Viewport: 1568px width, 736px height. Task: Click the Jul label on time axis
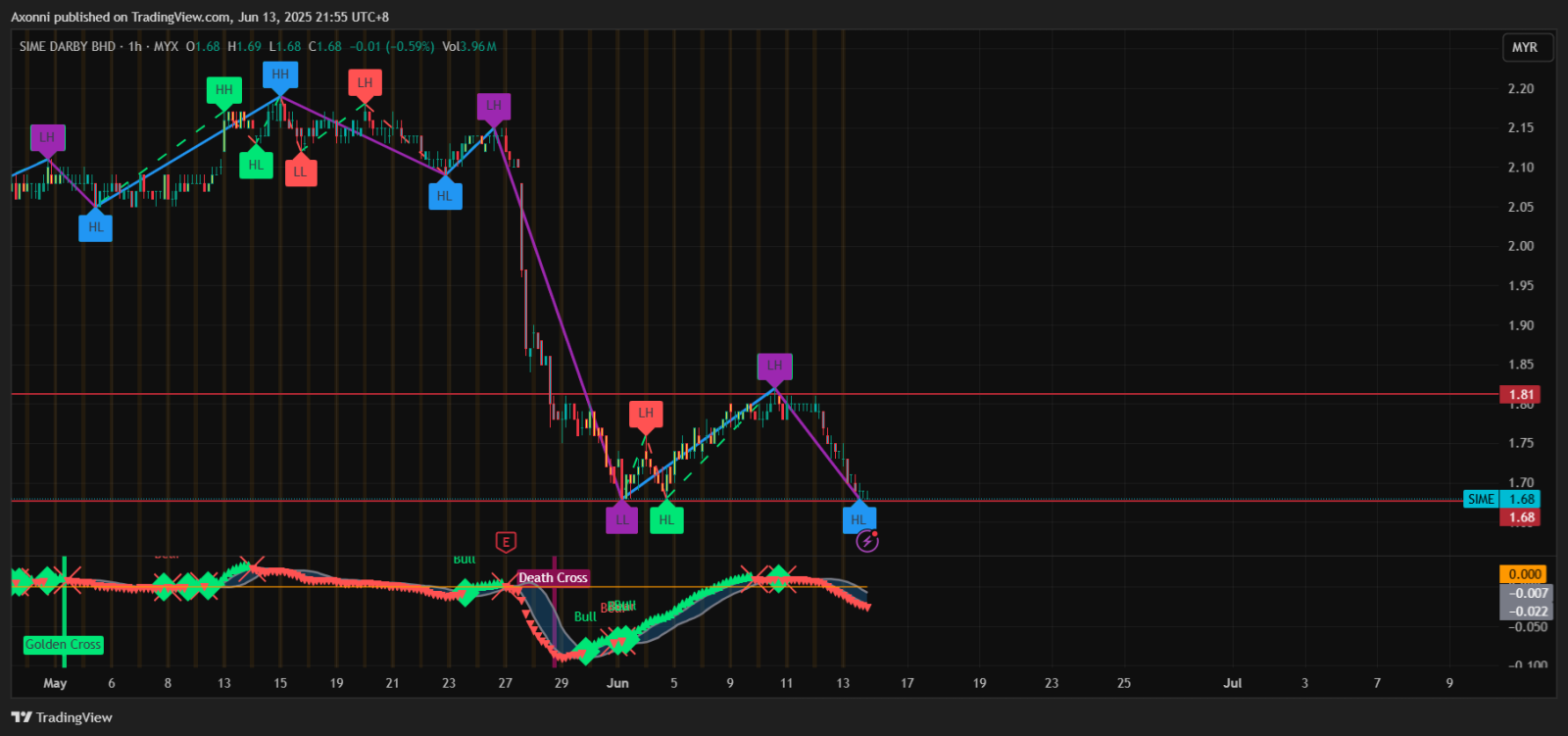coord(1233,683)
